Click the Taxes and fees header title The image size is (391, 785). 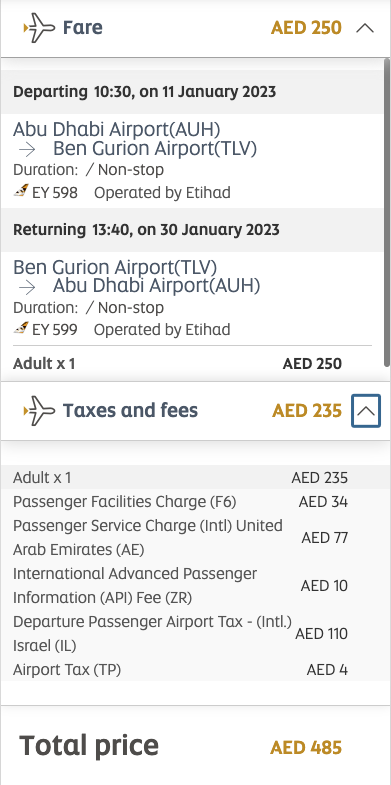(x=130, y=411)
